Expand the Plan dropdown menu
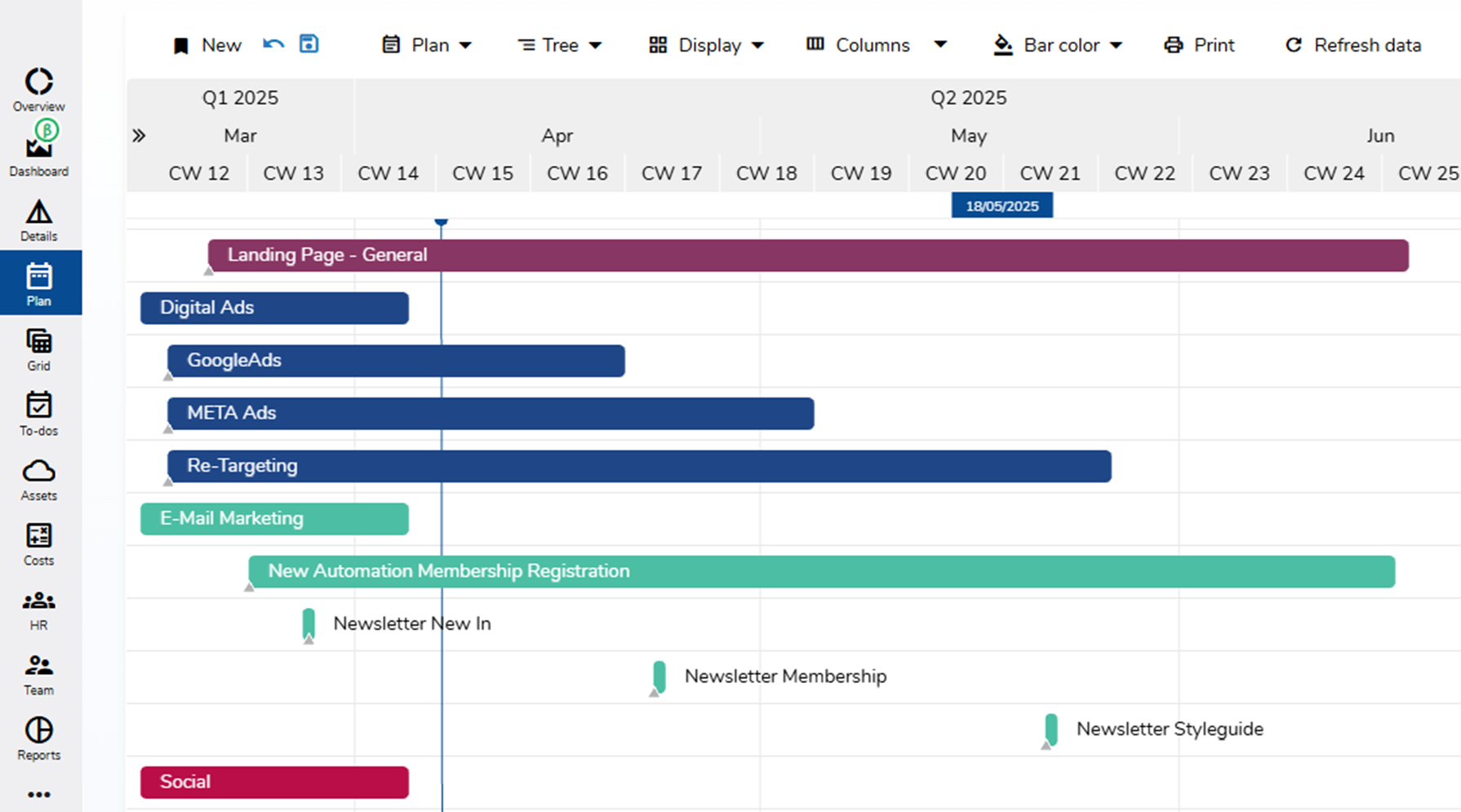Screen dimensions: 1461x812 coord(427,45)
